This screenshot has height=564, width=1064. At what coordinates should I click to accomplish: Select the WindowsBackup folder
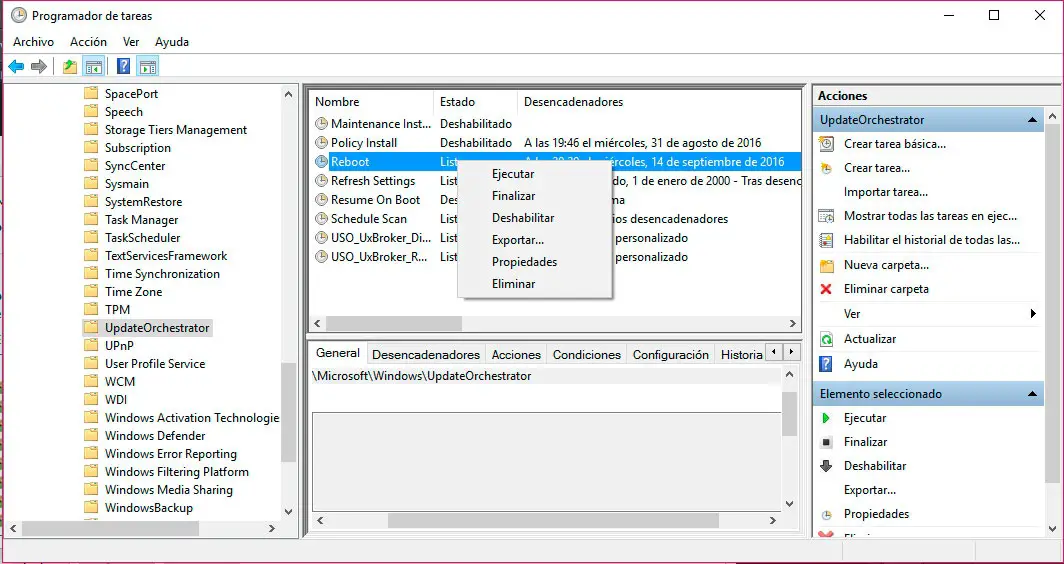(x=149, y=508)
